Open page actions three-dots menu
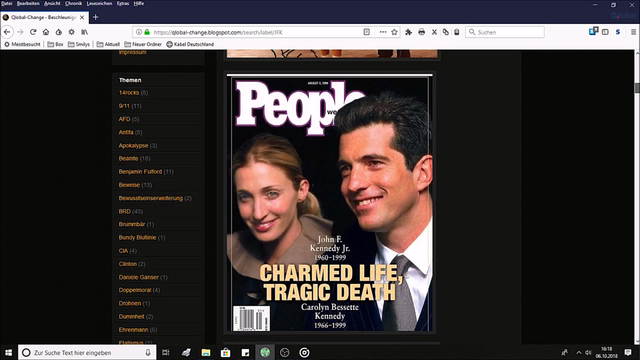Viewport: 640px width, 360px height. pos(382,32)
